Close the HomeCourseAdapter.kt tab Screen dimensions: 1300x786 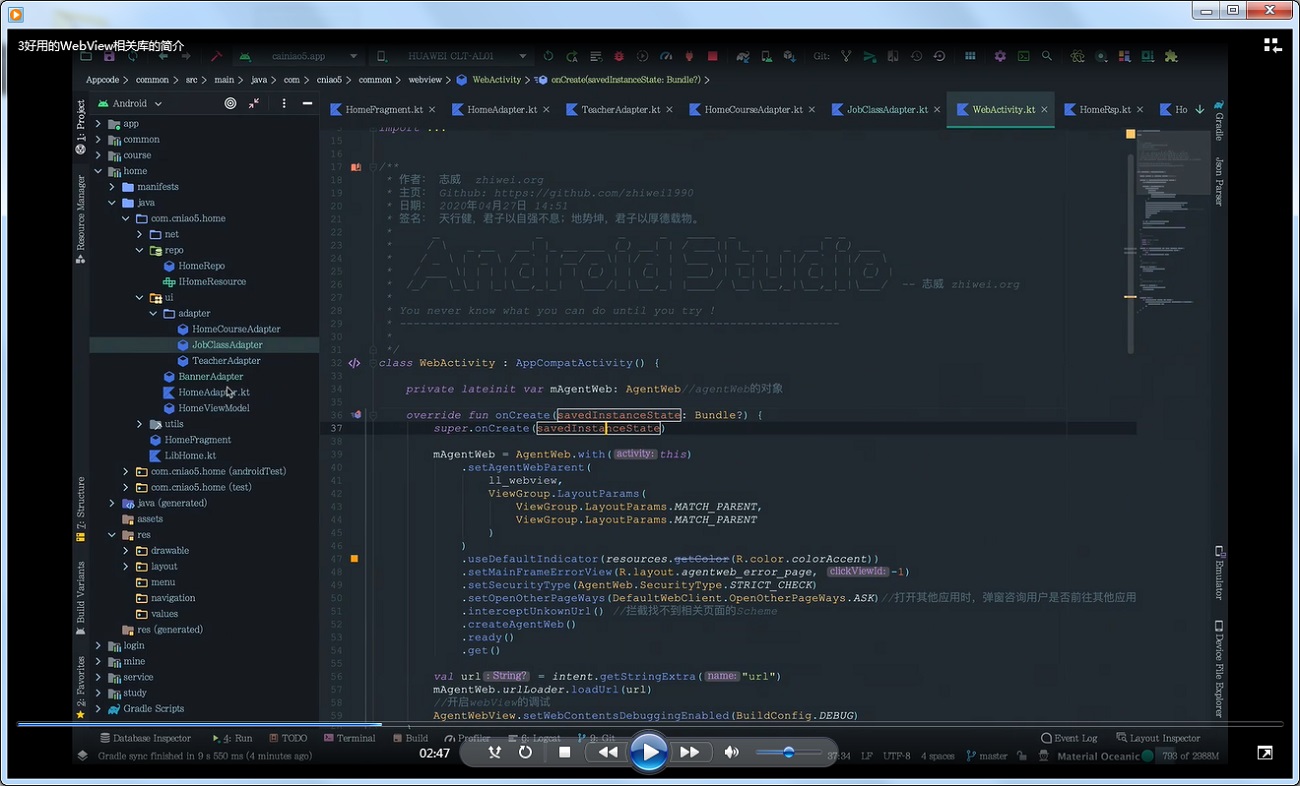(x=811, y=109)
